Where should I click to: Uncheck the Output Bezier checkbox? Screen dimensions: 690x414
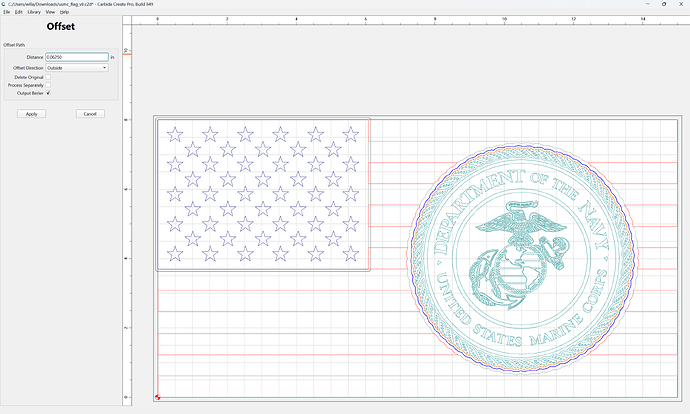click(x=48, y=93)
